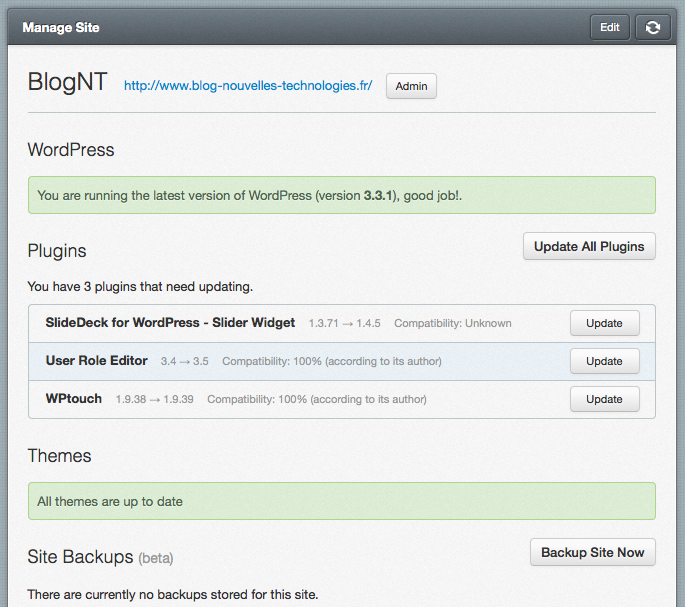Image resolution: width=685 pixels, height=607 pixels.
Task: Click the Manage Site panel title
Action: tap(61, 28)
